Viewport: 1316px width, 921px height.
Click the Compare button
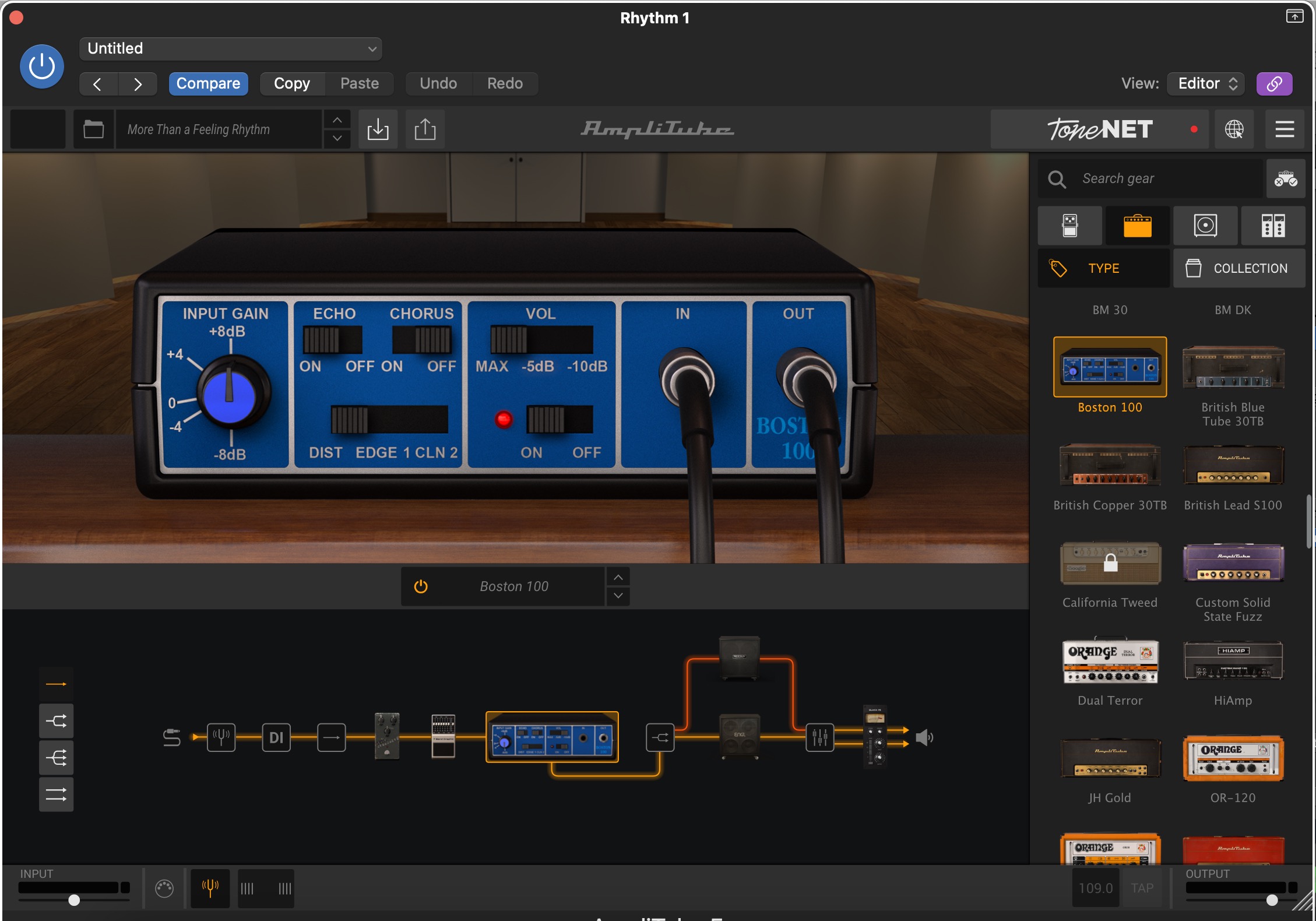208,84
